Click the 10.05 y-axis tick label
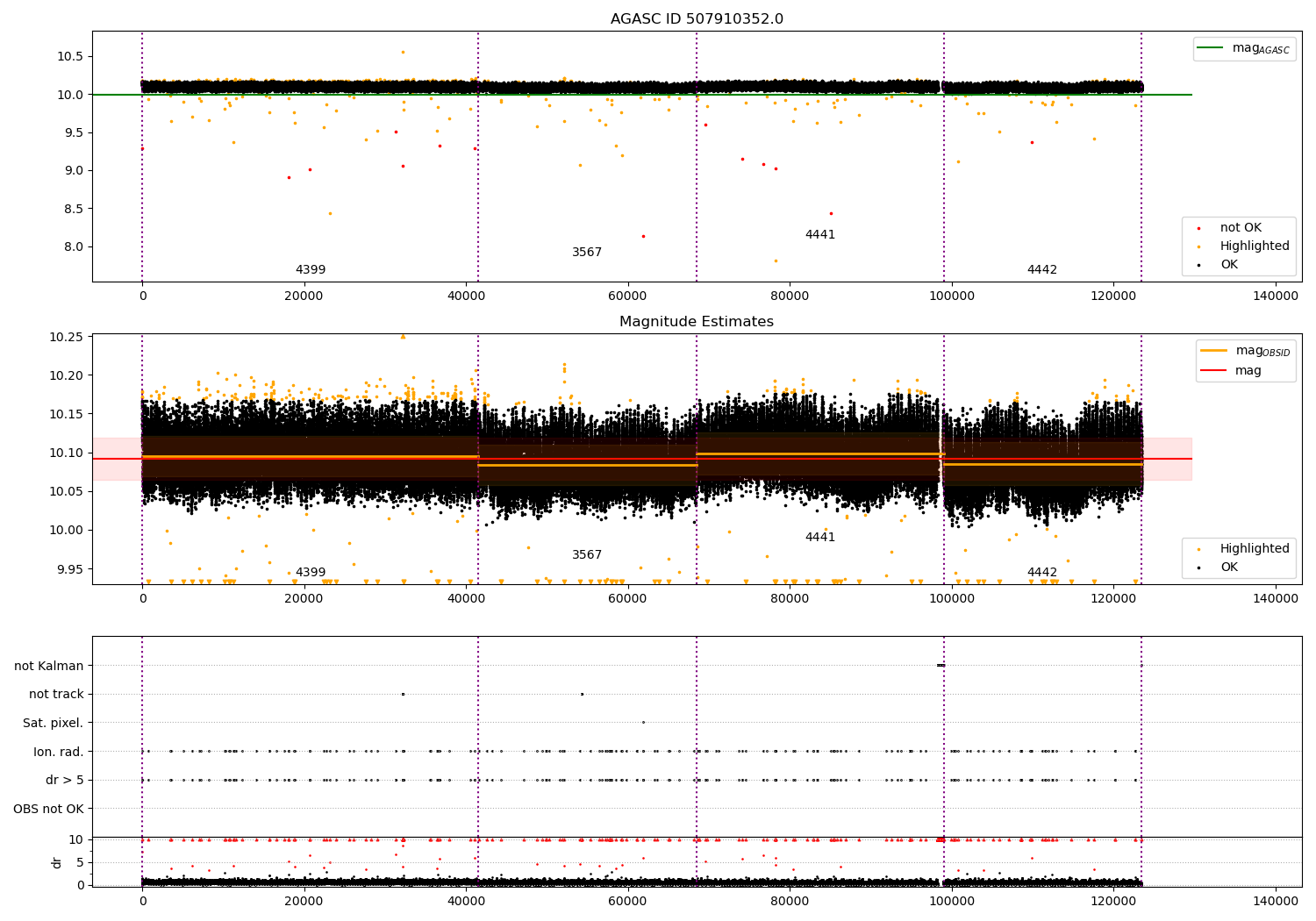Image resolution: width=1316 pixels, height=921 pixels. (x=68, y=491)
